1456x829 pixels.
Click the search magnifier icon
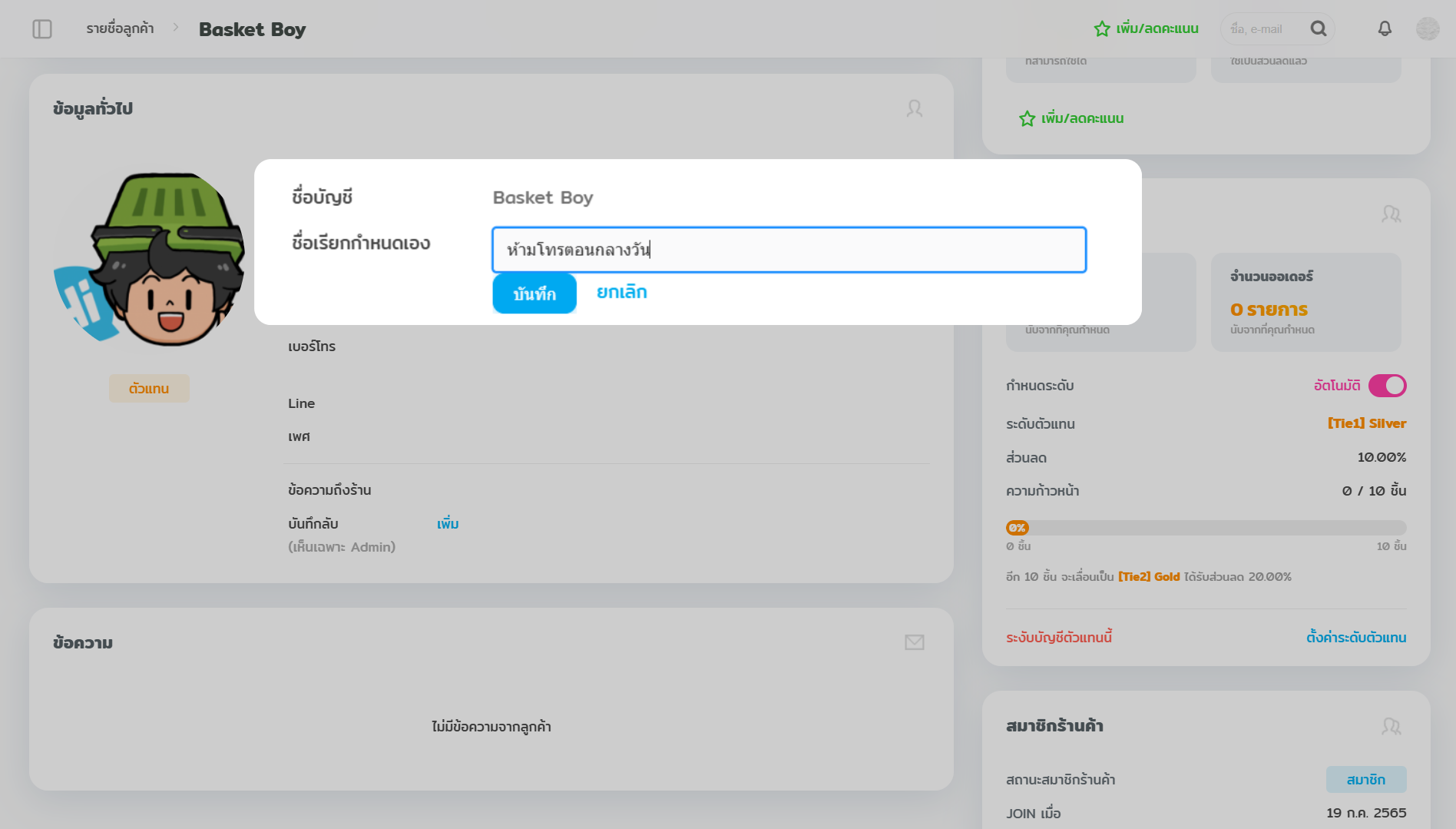(1319, 28)
